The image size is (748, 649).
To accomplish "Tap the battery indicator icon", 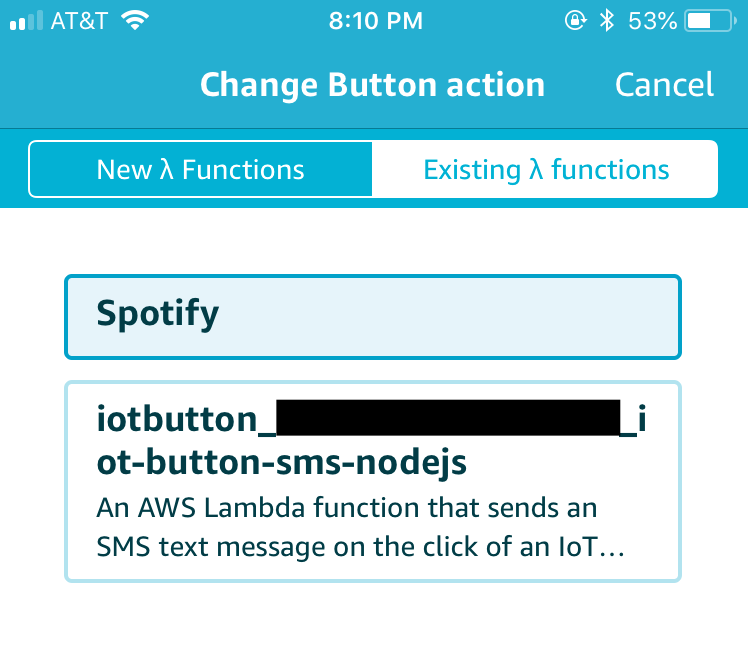I will pyautogui.click(x=711, y=21).
